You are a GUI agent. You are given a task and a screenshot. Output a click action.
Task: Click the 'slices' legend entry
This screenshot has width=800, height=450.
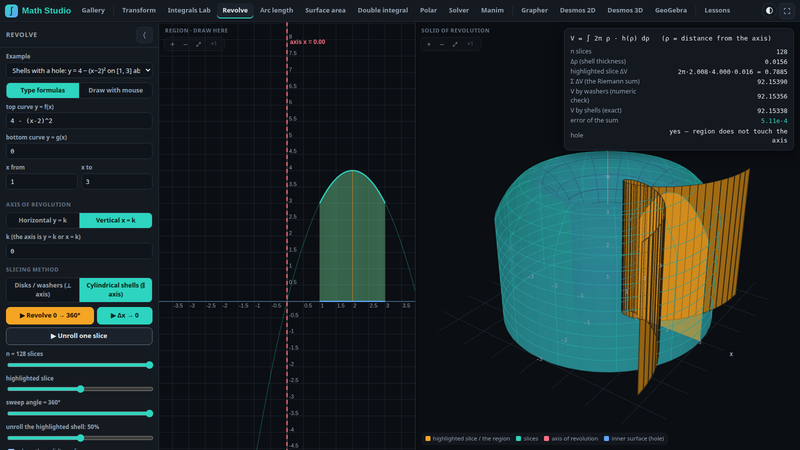527,439
